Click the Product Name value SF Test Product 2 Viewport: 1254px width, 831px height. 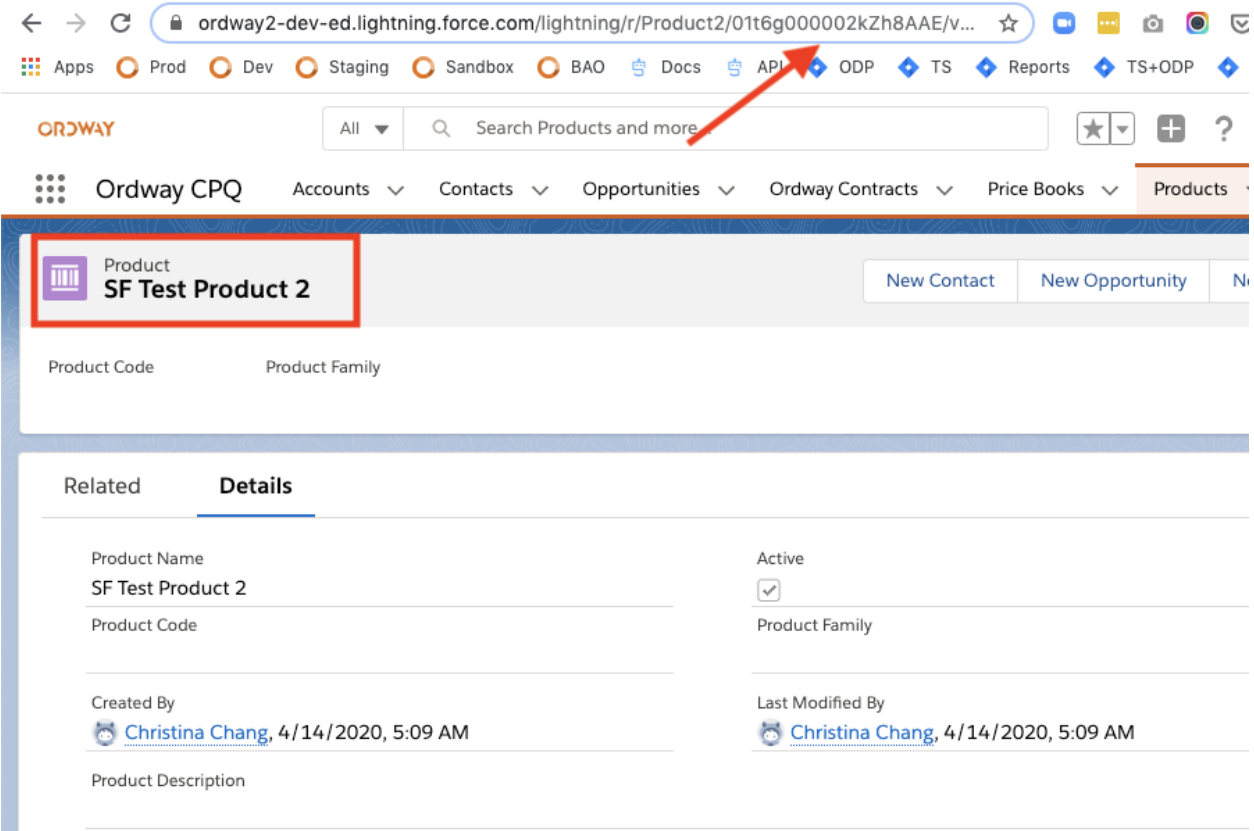pyautogui.click(x=169, y=588)
